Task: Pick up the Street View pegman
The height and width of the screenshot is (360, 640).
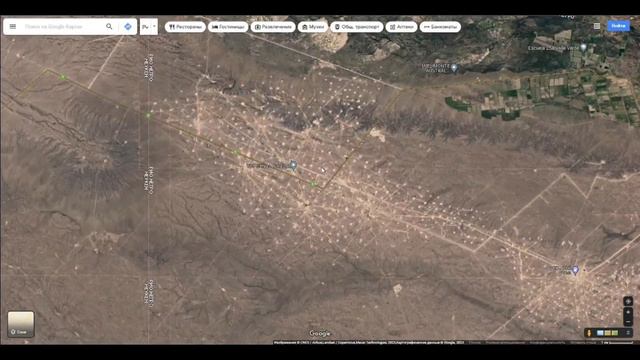Action: (589, 333)
